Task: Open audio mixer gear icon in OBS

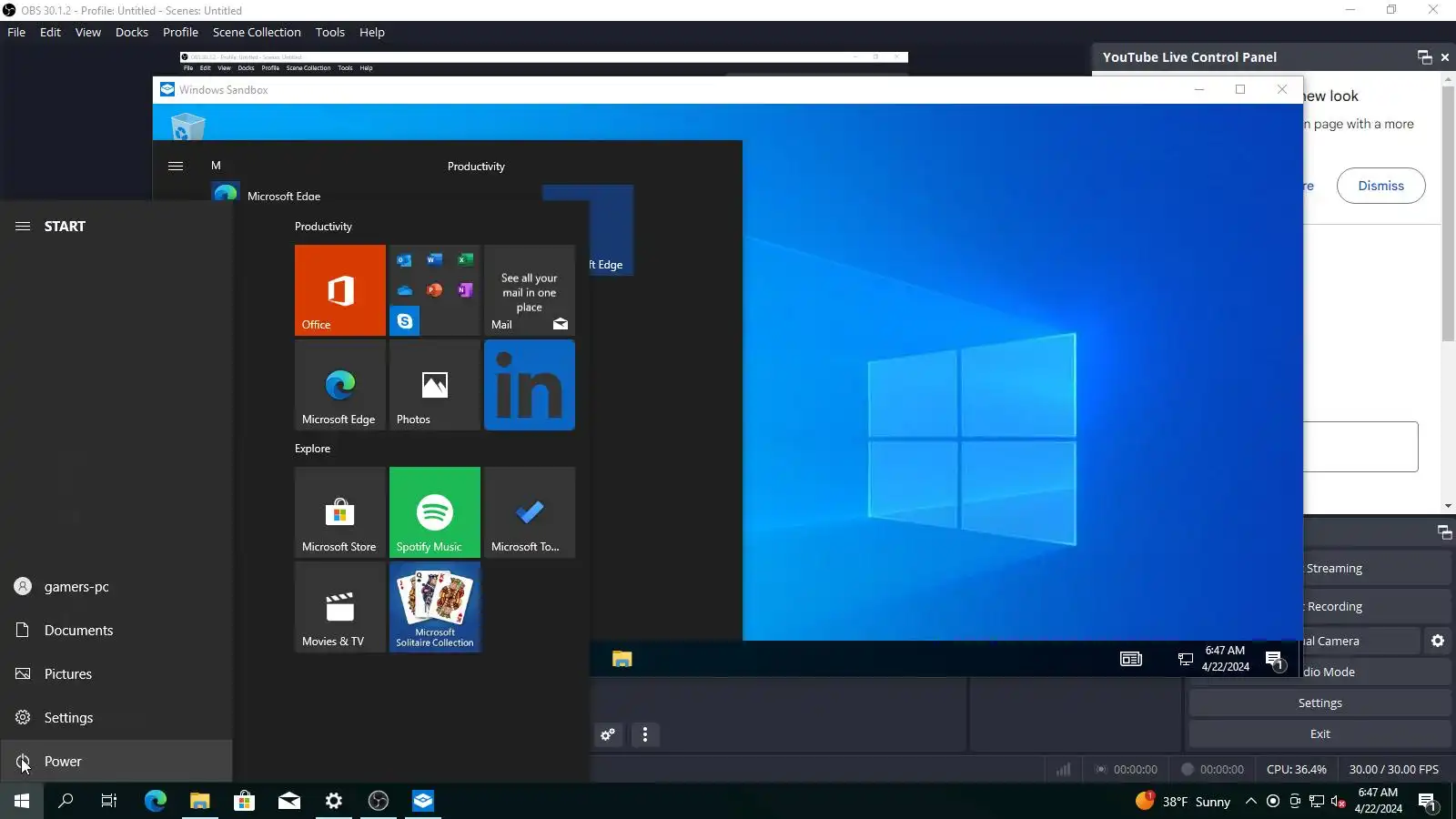Action: point(608,734)
